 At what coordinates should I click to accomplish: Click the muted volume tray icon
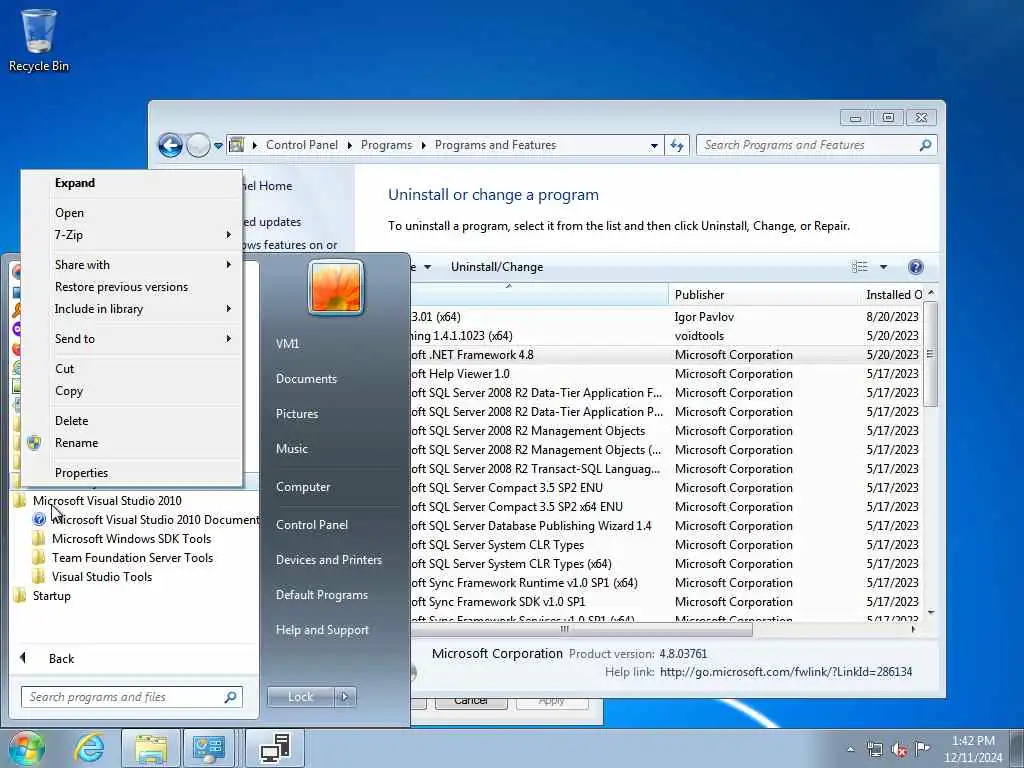(x=899, y=749)
